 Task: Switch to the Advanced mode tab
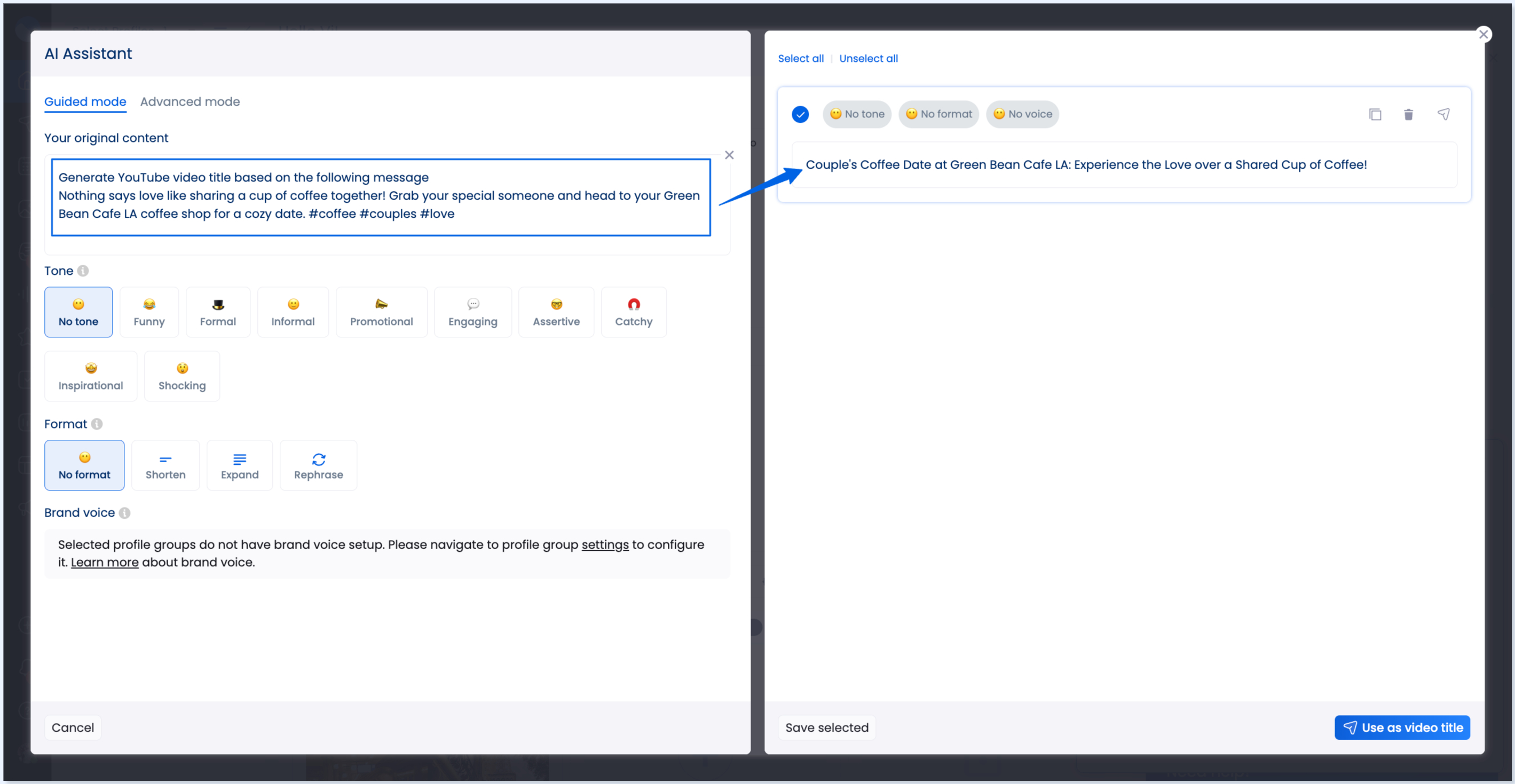tap(190, 102)
